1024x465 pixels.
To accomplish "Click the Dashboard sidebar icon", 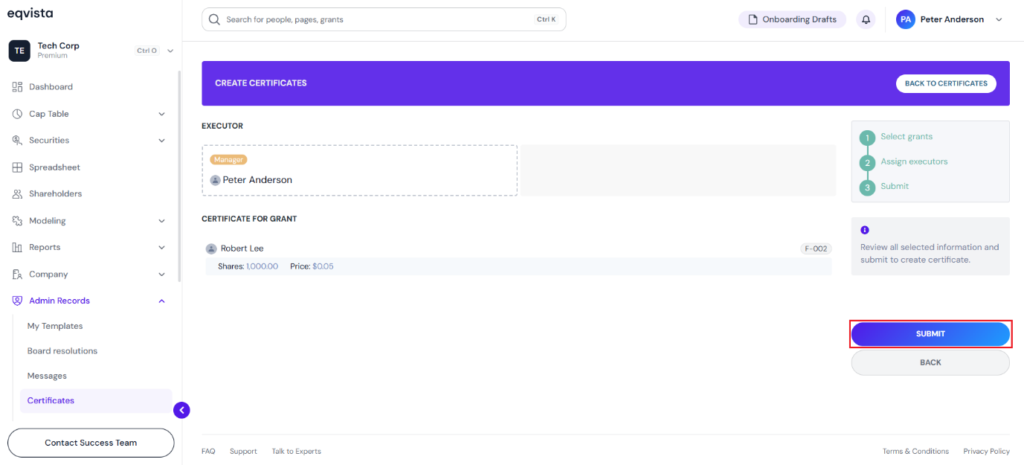I will coord(18,87).
